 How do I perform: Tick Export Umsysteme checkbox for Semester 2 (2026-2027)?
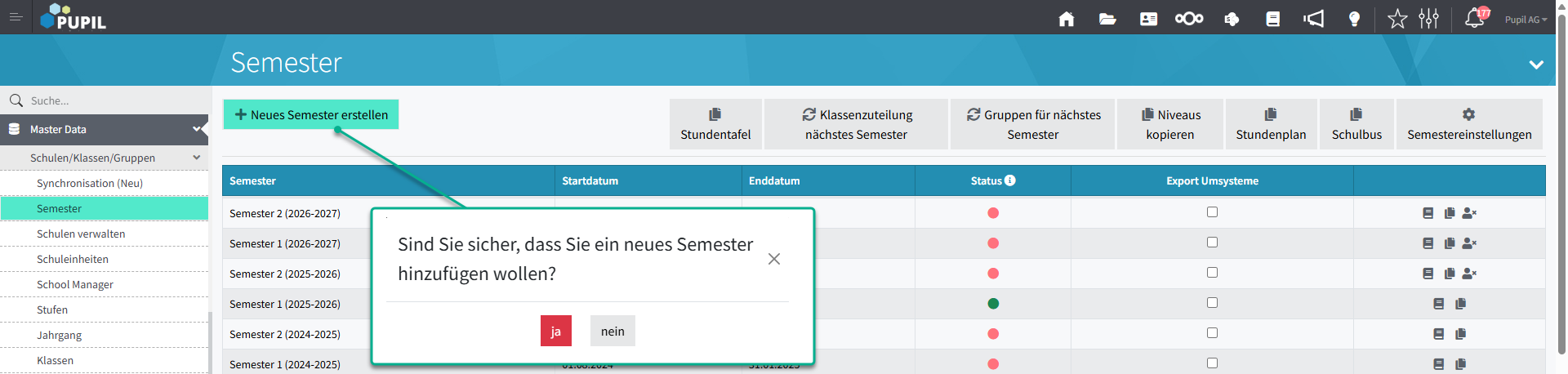pos(1212,212)
